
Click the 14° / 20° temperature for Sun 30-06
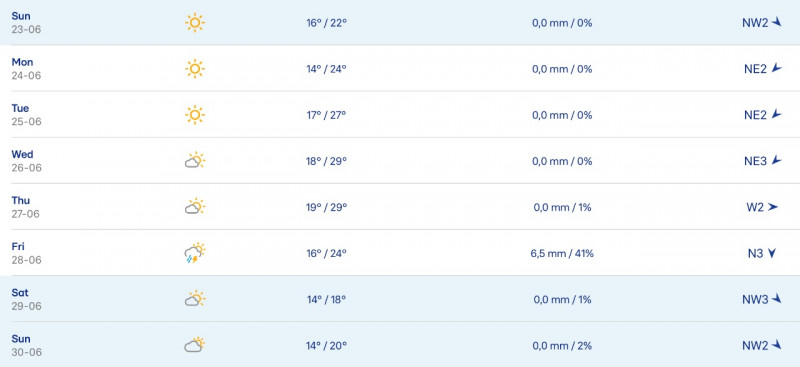(327, 346)
